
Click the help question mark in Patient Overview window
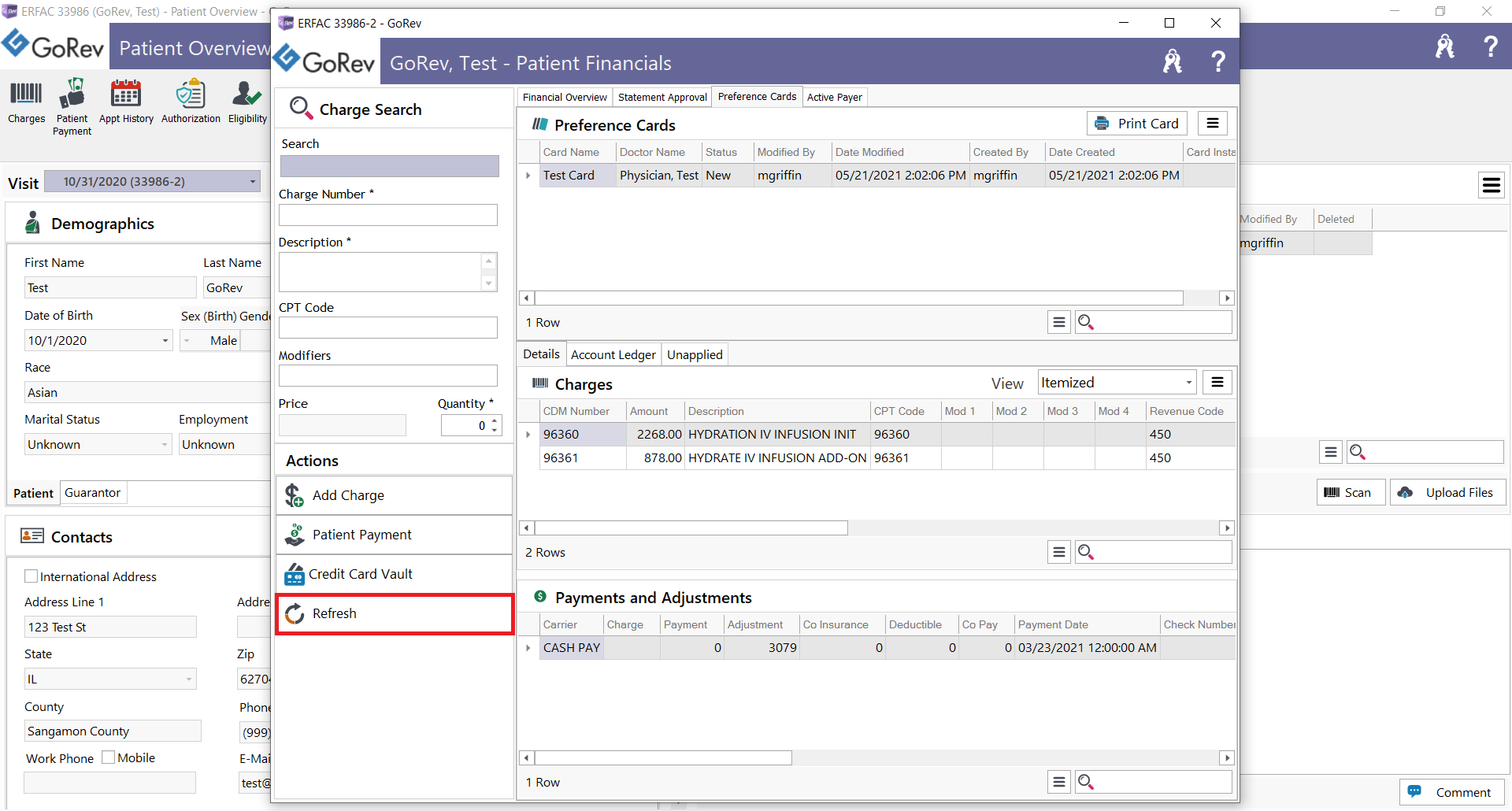1490,46
